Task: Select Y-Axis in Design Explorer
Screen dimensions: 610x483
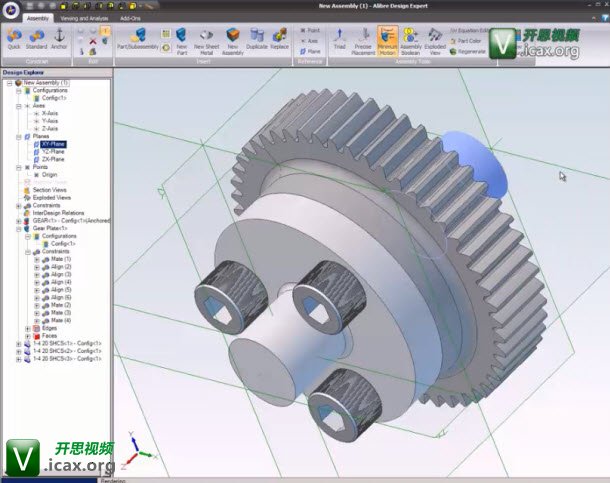Action: (x=50, y=121)
